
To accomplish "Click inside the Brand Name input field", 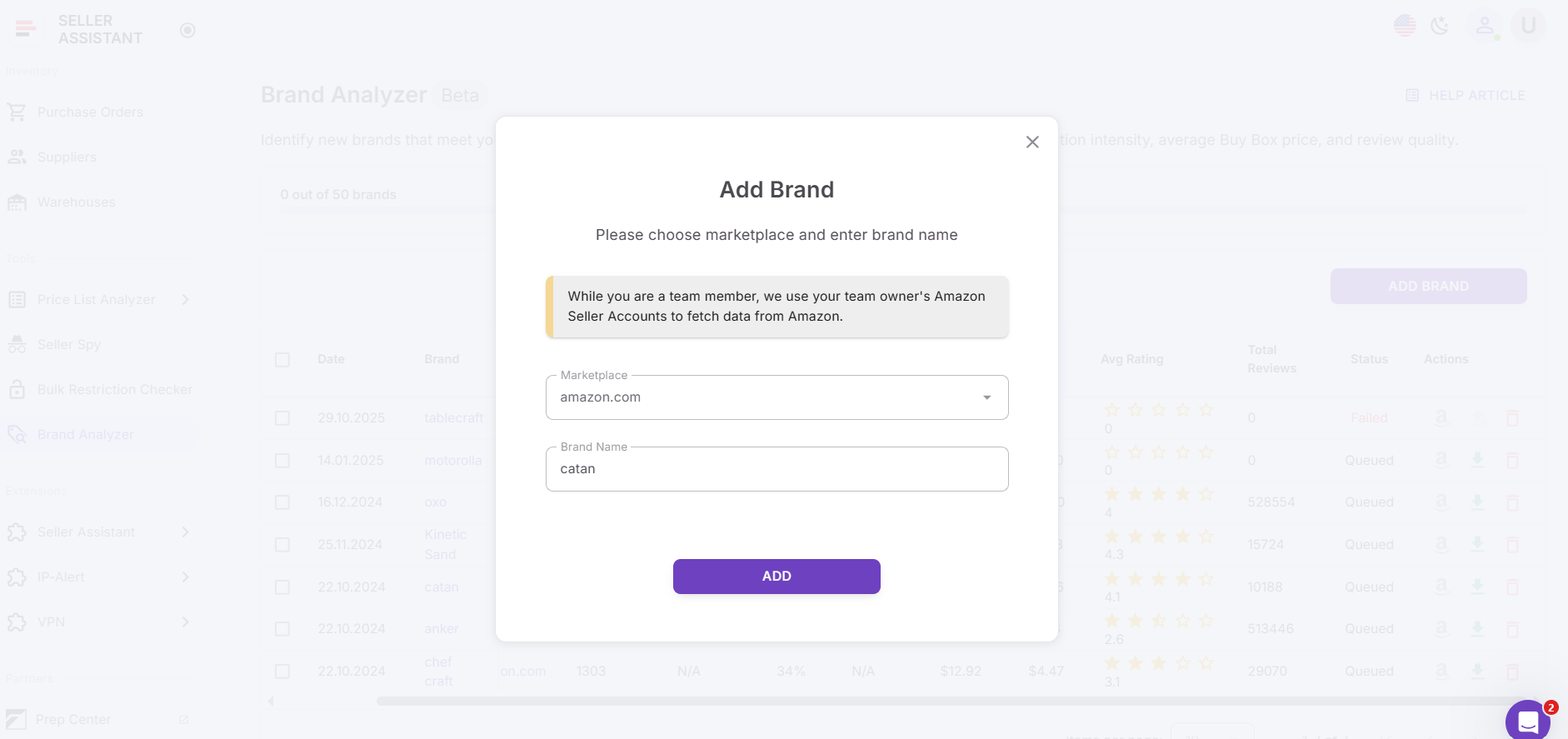I will 776,469.
